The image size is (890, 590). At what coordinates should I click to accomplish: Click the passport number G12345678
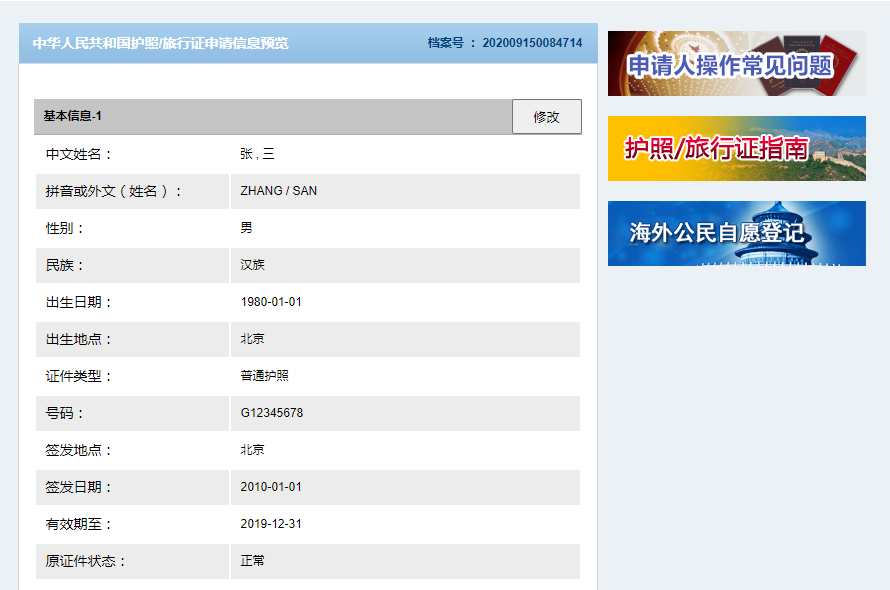[272, 413]
